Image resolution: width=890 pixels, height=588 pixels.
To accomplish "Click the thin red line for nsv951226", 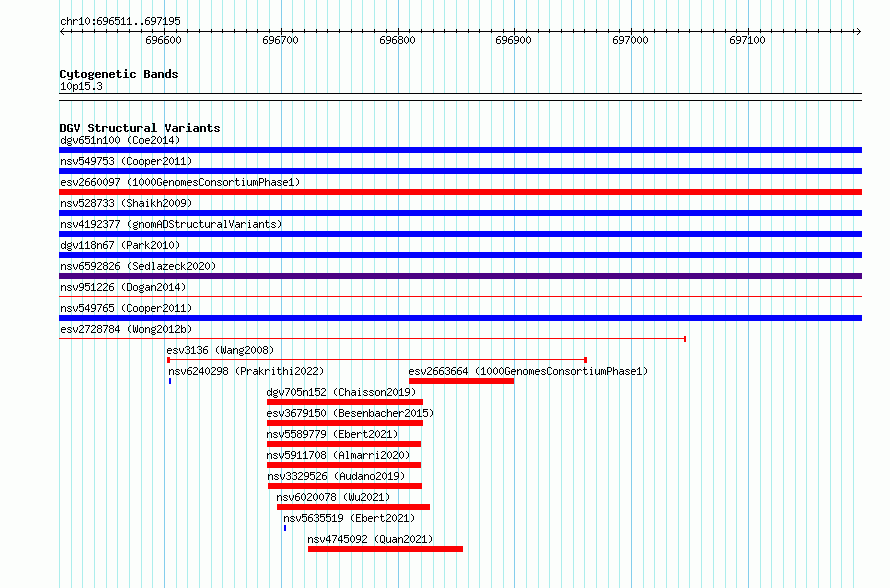I will (x=460, y=296).
